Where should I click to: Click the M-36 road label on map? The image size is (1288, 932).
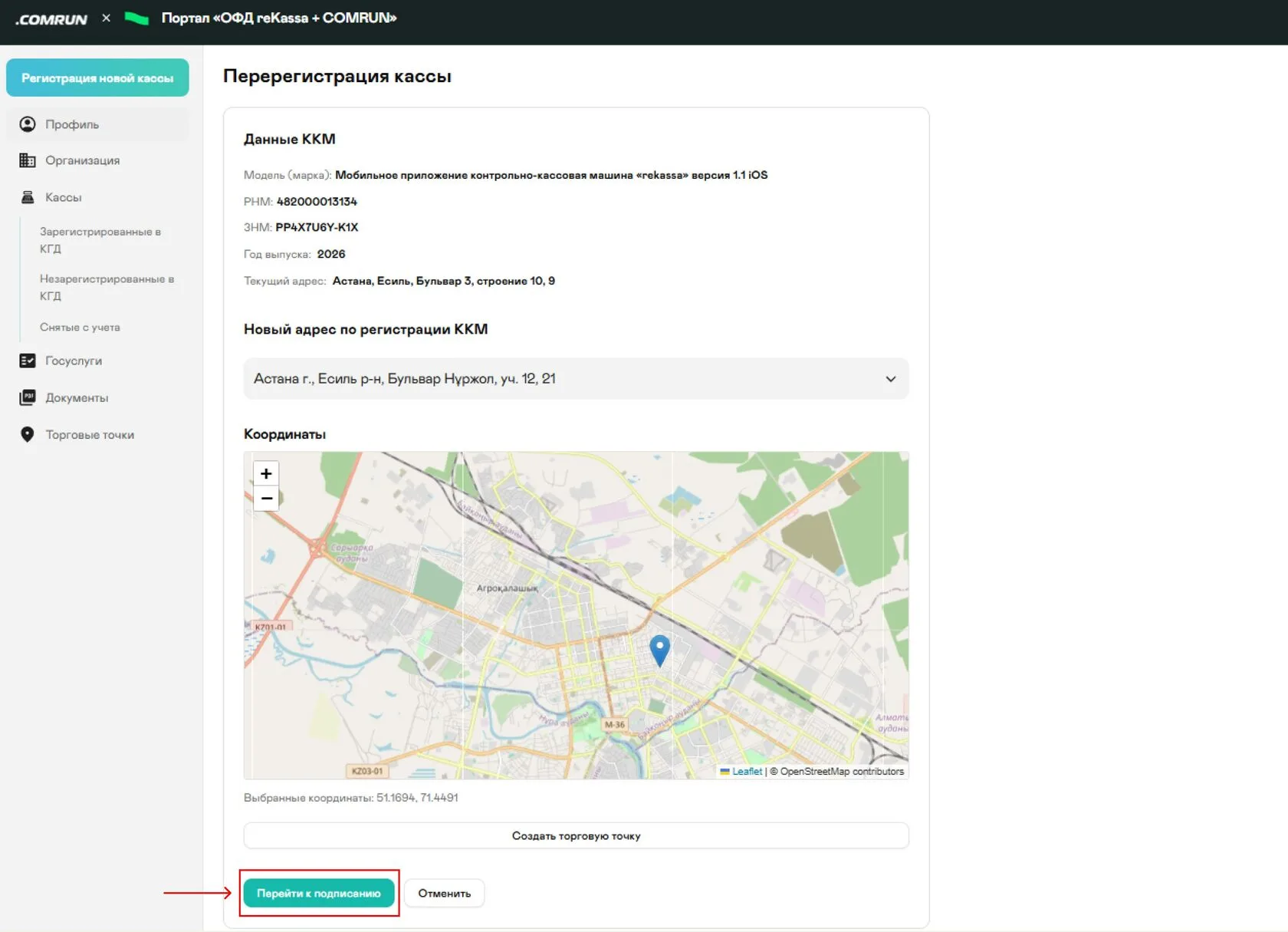(615, 724)
